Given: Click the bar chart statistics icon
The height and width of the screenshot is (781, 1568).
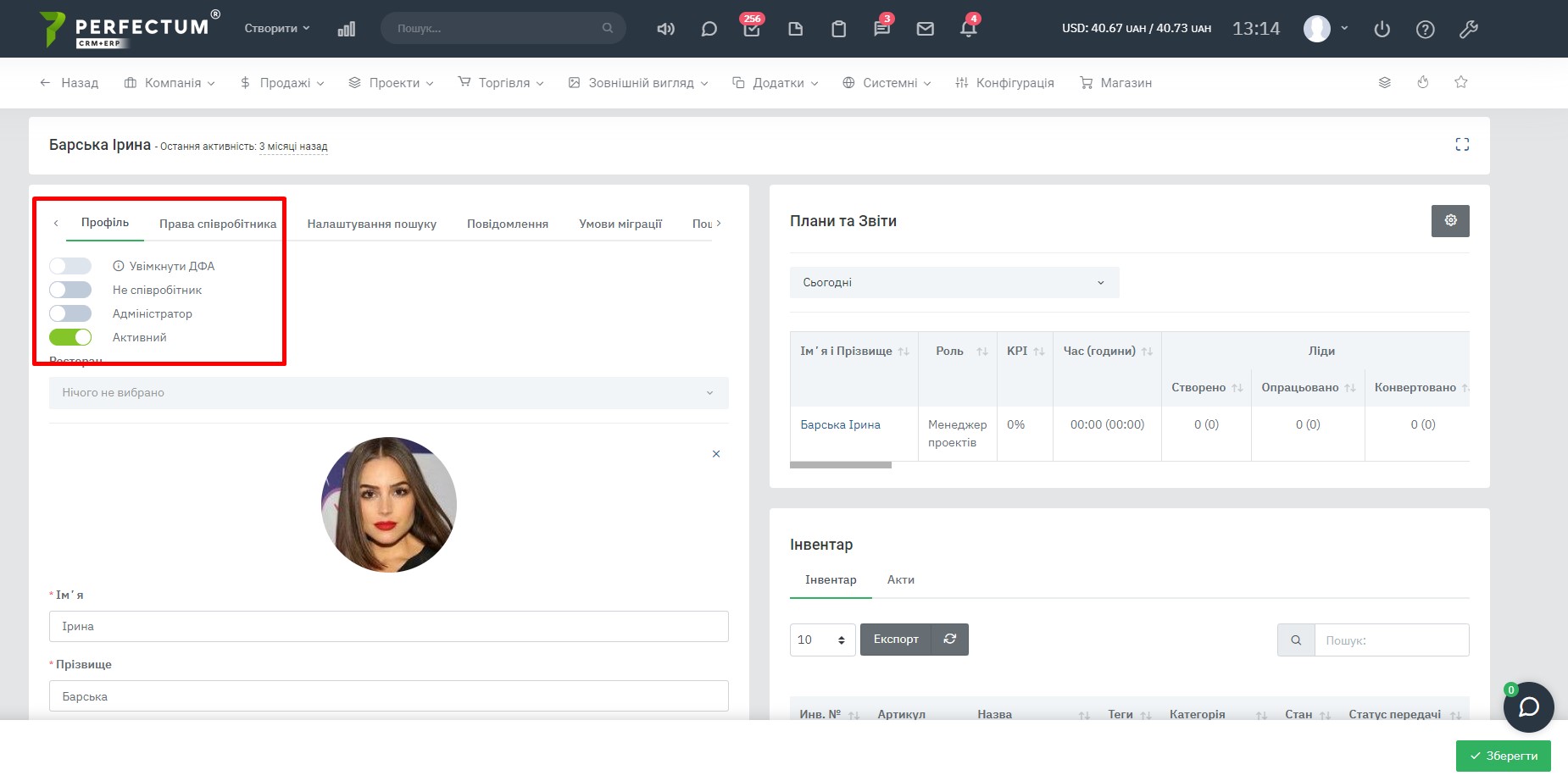Looking at the screenshot, I should [x=346, y=29].
